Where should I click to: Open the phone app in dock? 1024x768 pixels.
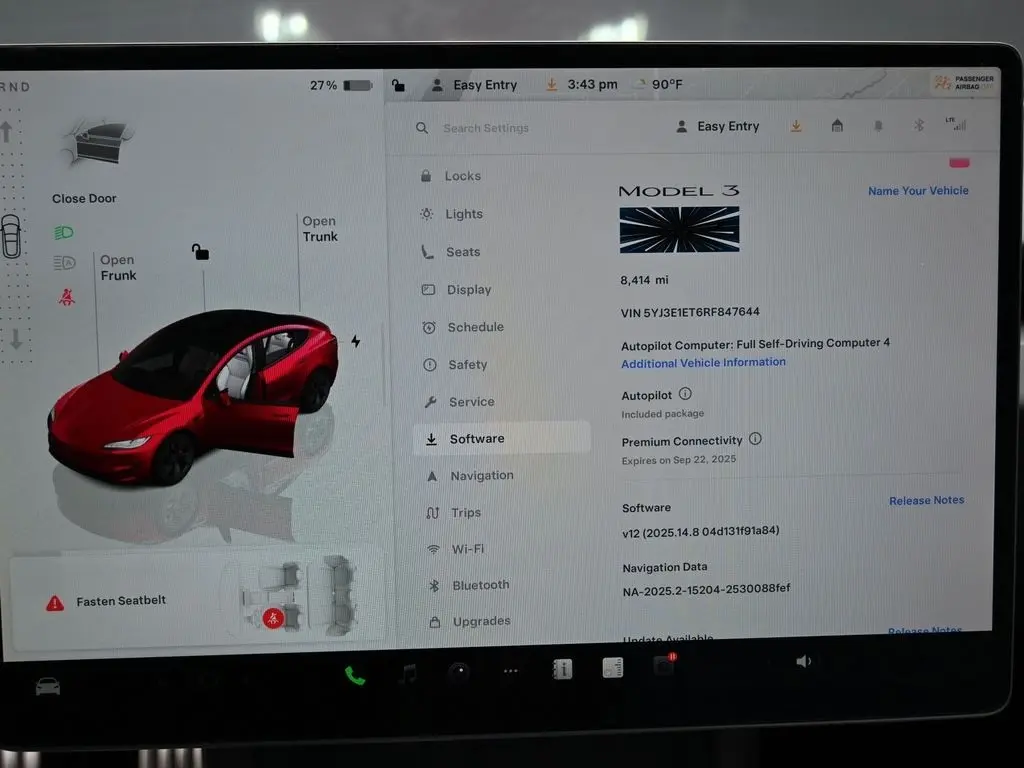tap(355, 675)
